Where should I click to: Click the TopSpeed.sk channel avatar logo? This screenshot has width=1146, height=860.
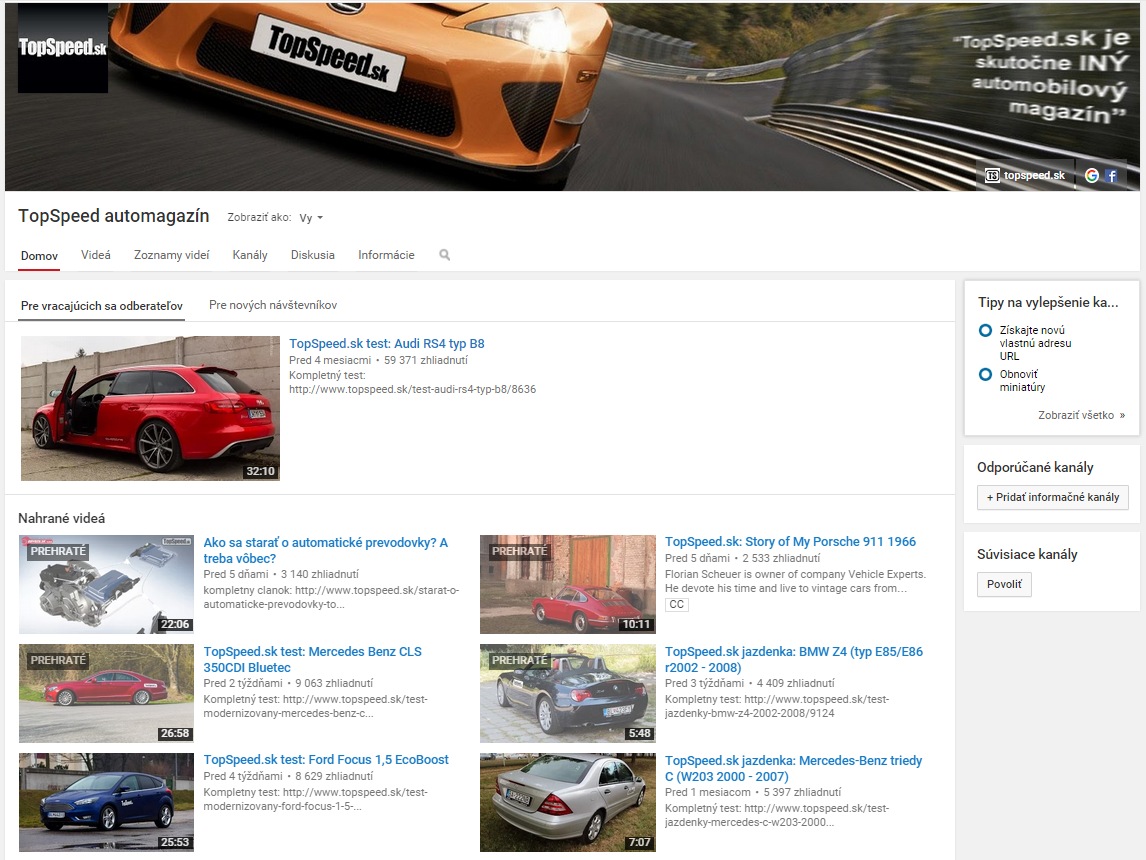[x=63, y=48]
